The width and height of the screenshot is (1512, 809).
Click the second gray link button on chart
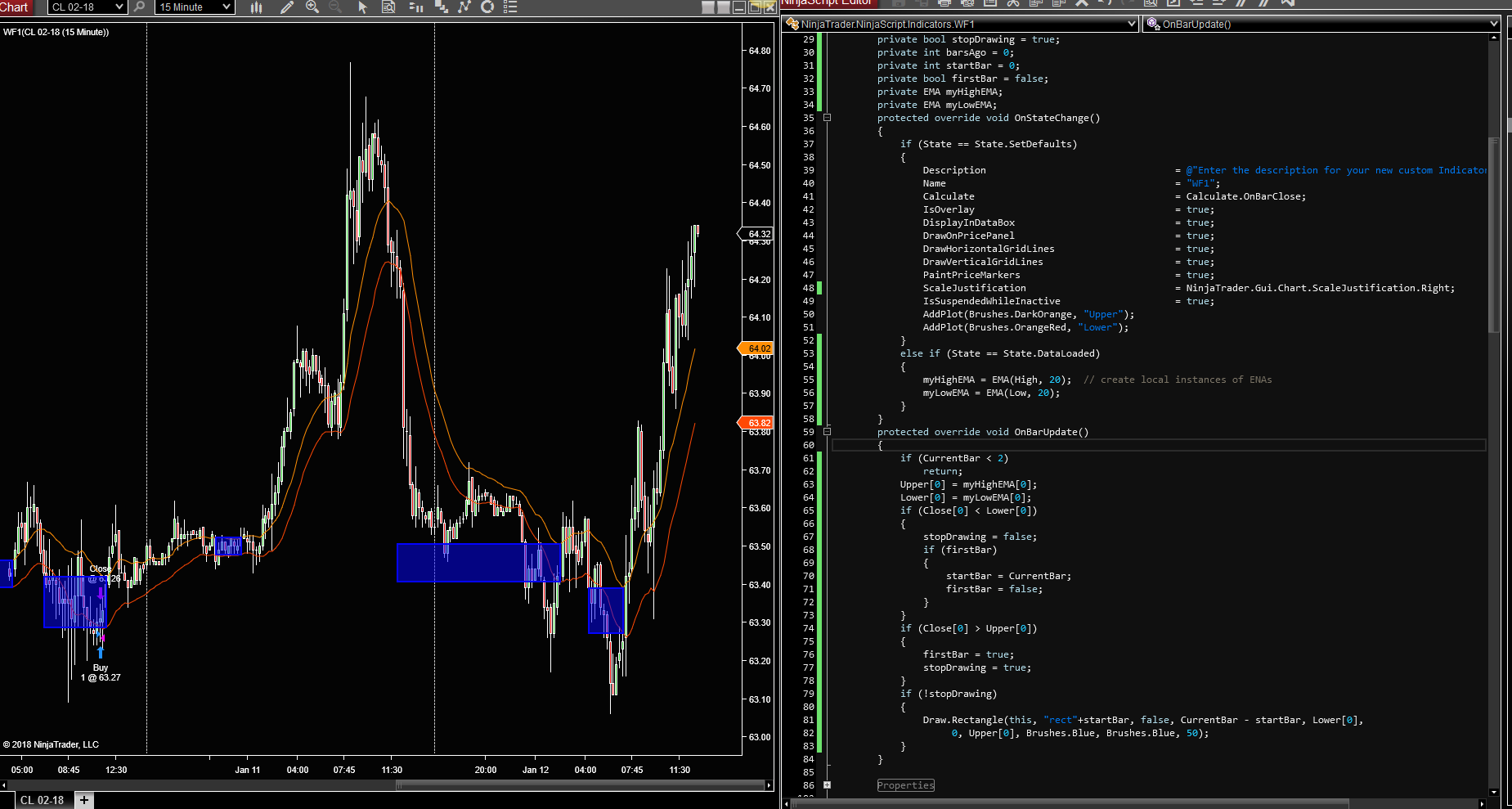723,7
